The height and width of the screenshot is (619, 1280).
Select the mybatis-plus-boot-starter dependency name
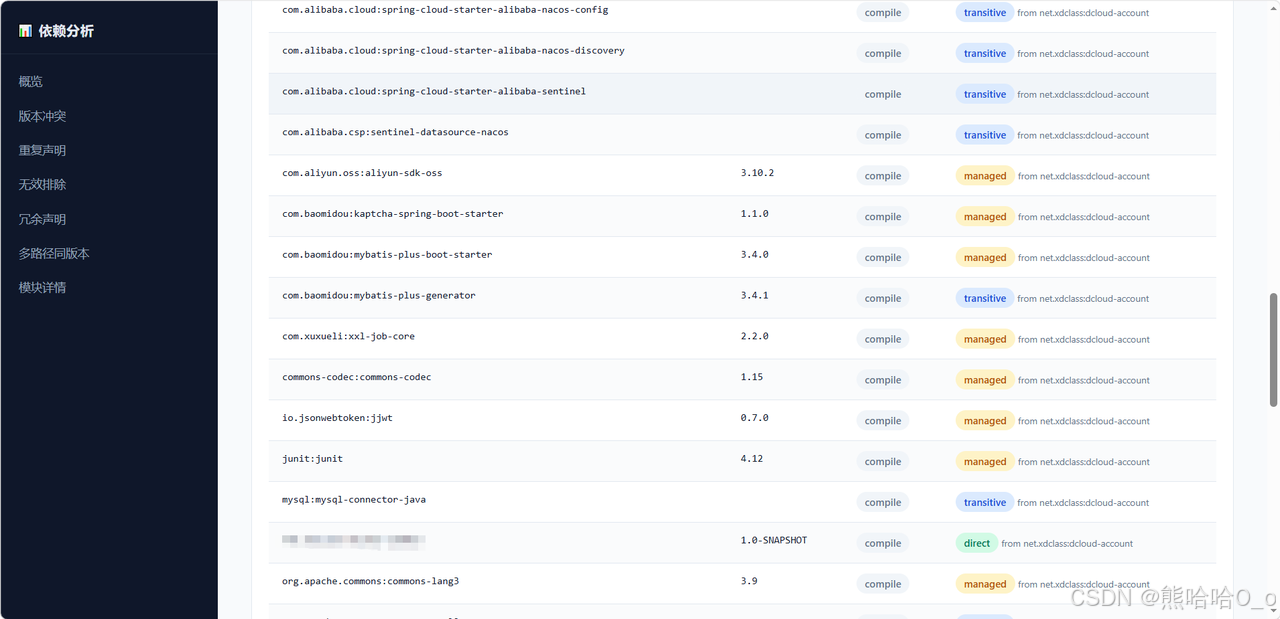tap(387, 255)
